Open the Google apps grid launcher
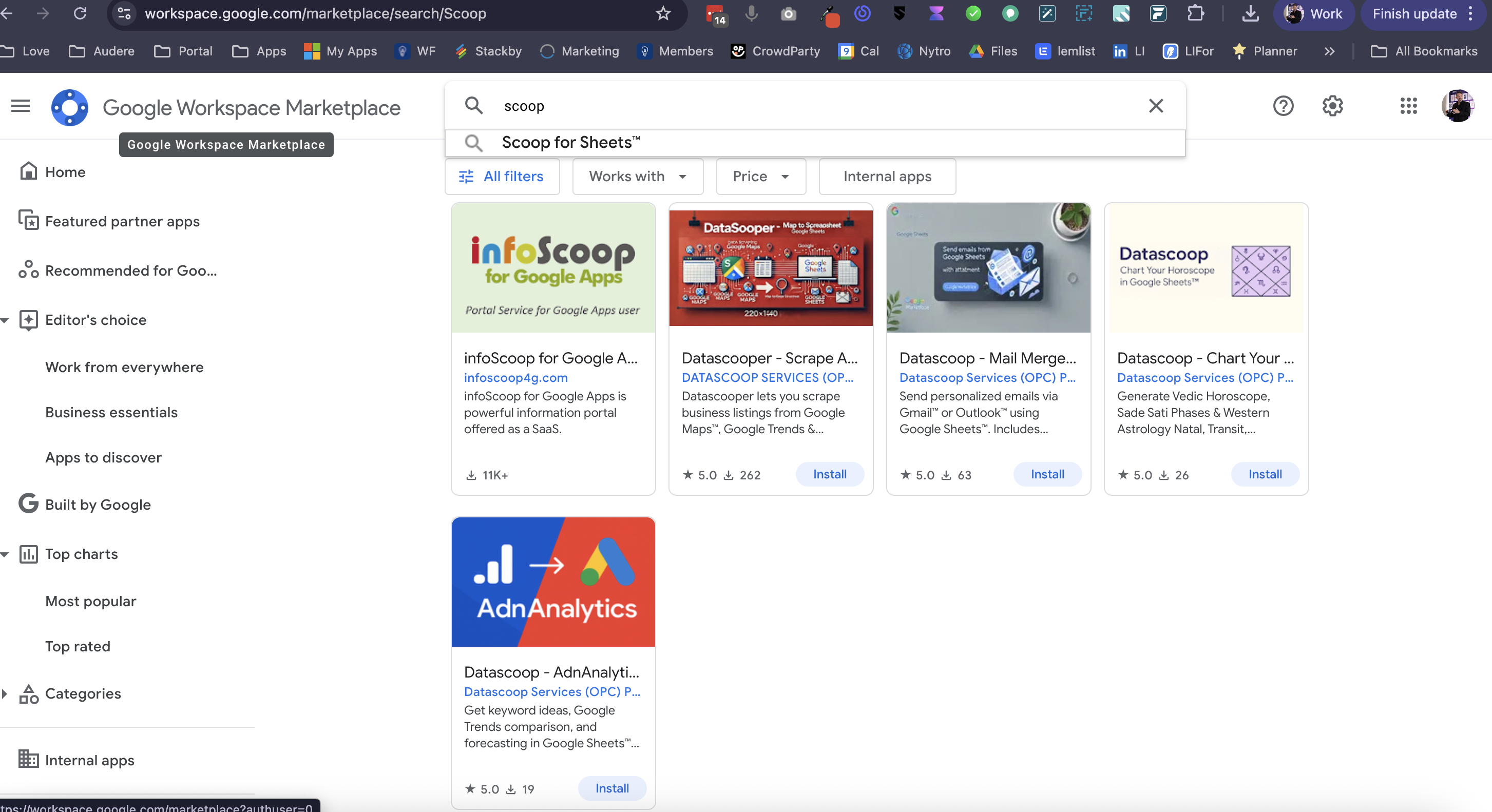Viewport: 1492px width, 812px height. (x=1408, y=106)
